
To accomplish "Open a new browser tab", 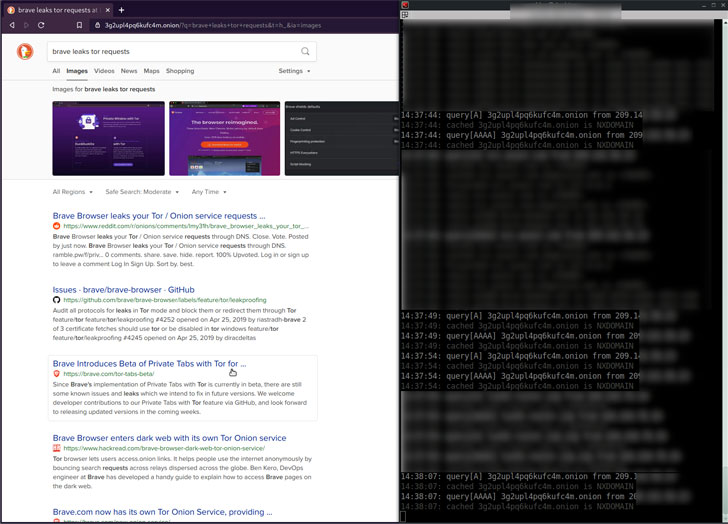I will point(121,8).
